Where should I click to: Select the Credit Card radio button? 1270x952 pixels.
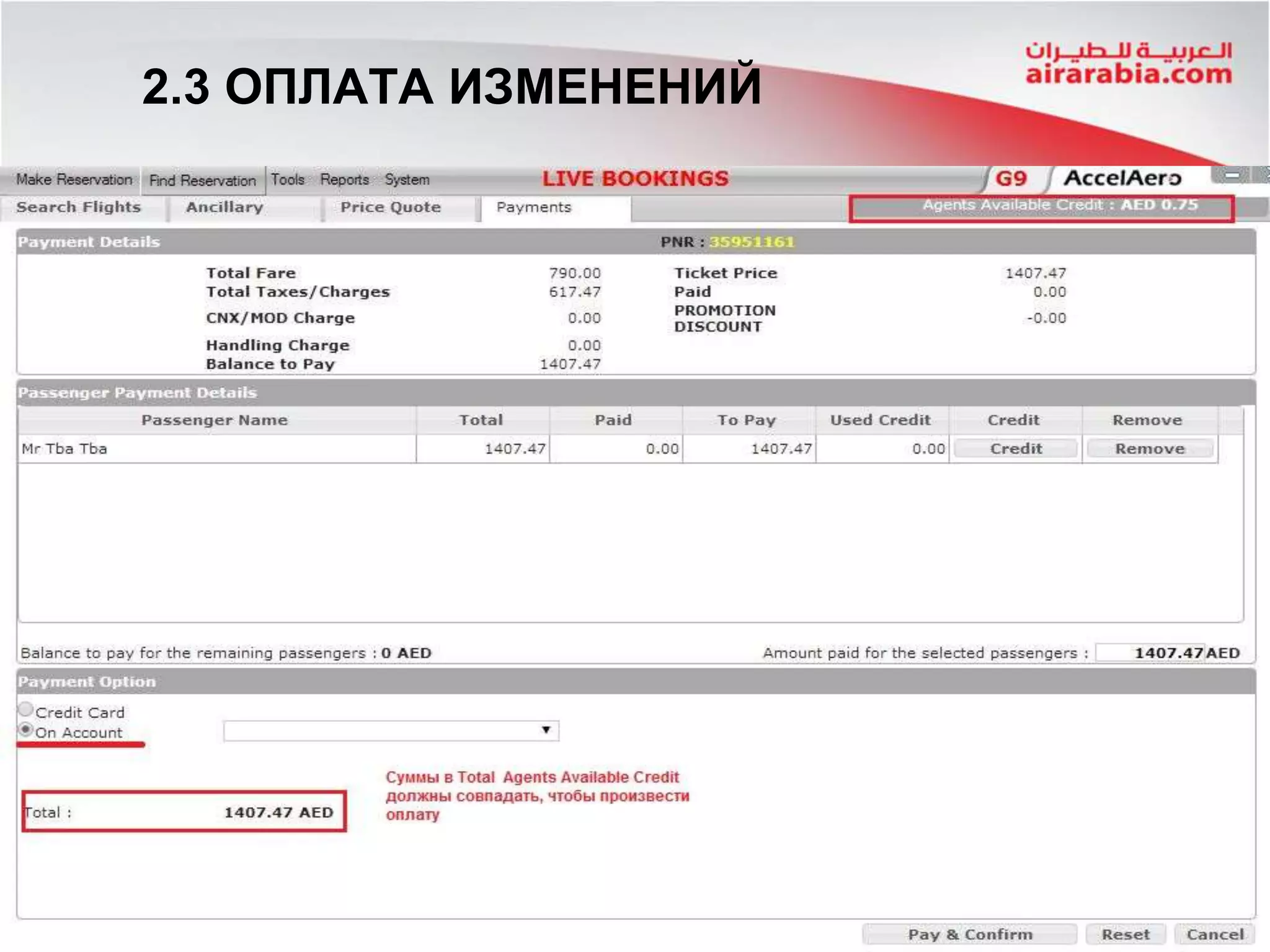click(x=26, y=709)
